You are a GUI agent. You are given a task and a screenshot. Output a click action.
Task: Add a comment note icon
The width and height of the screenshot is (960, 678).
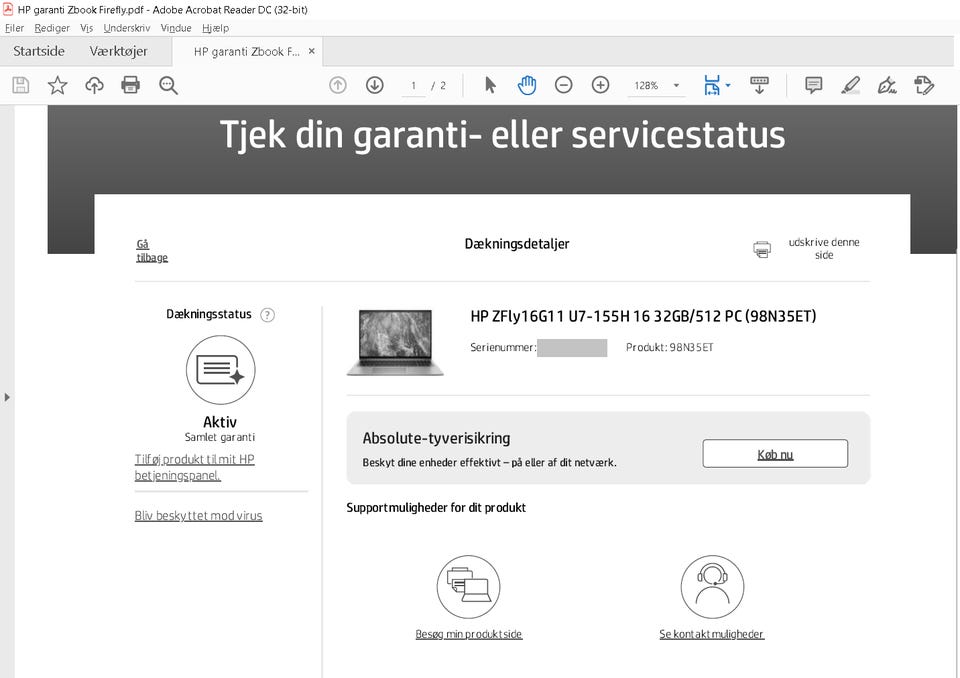pyautogui.click(x=814, y=85)
